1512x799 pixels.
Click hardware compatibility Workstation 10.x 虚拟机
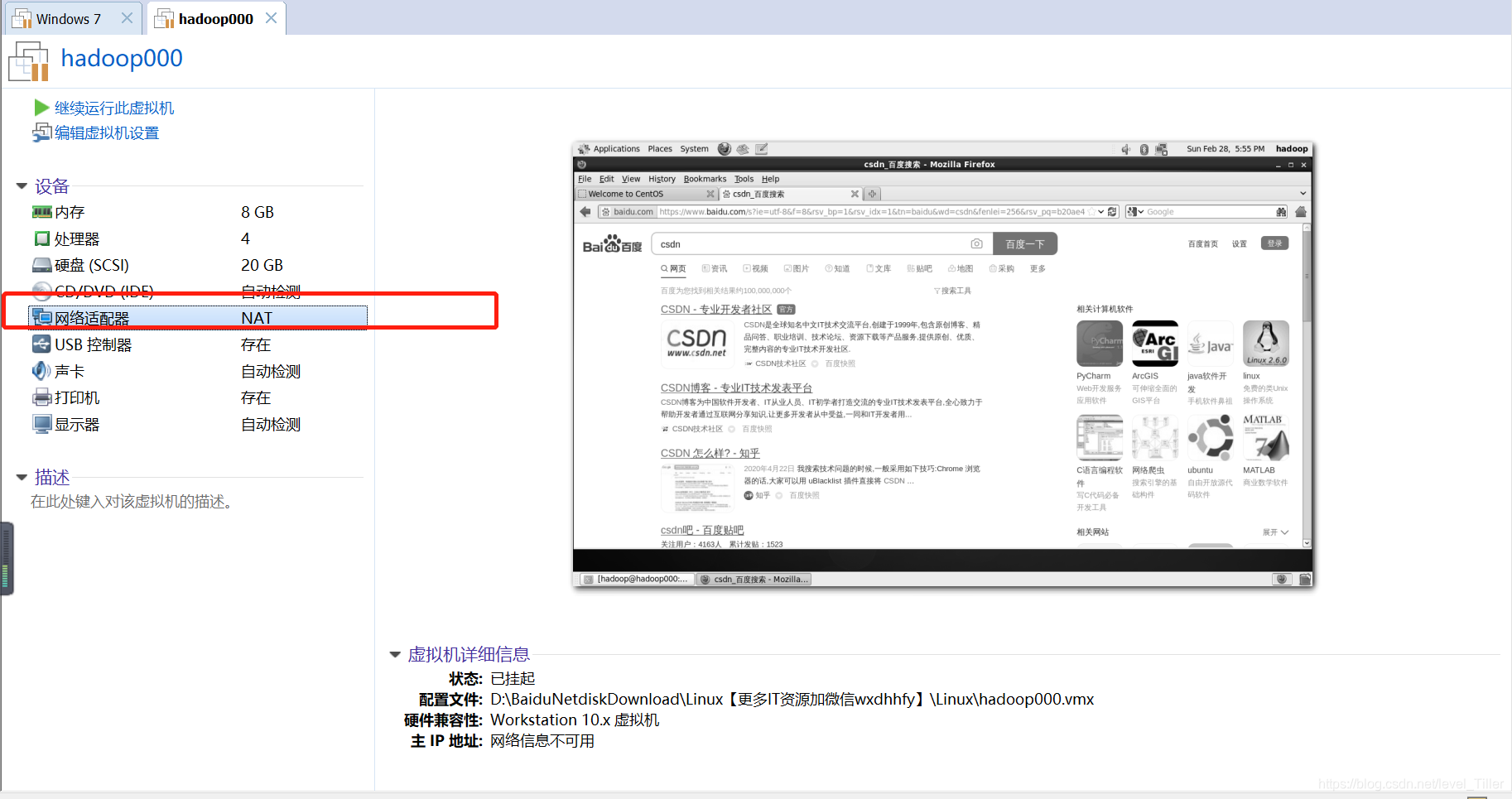point(575,720)
